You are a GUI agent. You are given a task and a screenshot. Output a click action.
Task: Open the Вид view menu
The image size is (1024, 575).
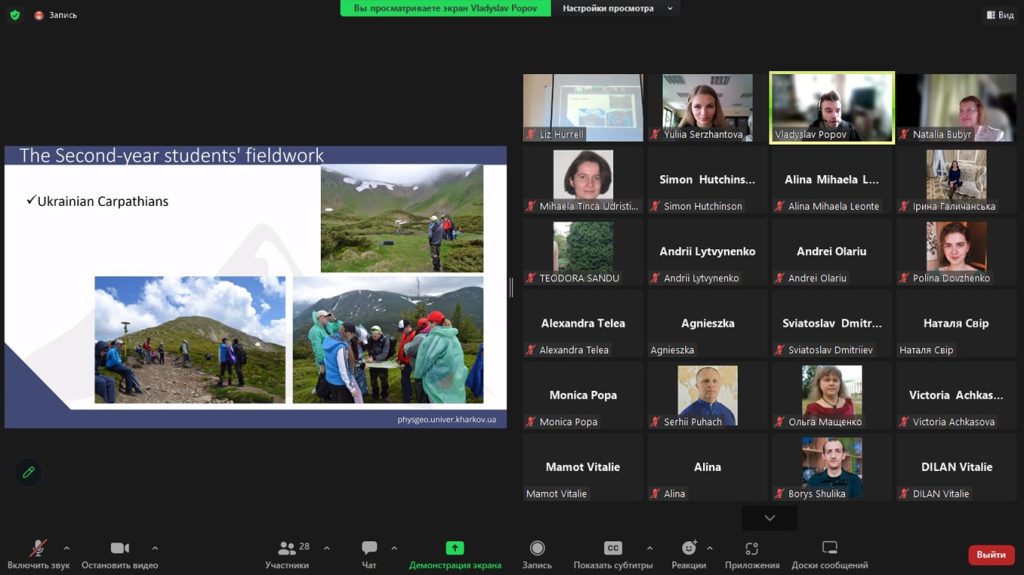tap(999, 15)
